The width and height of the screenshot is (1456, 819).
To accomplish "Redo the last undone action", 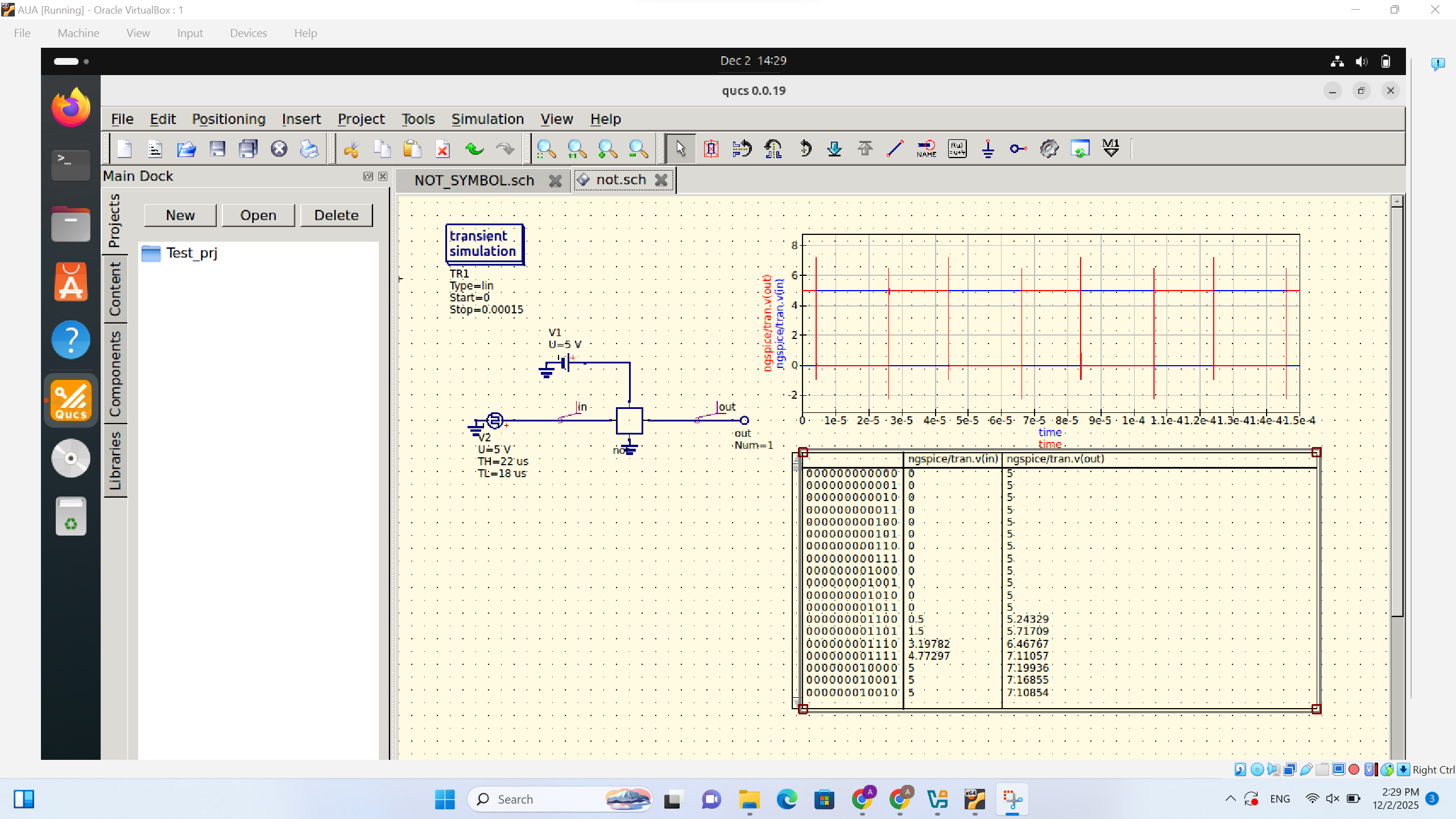I will (505, 149).
